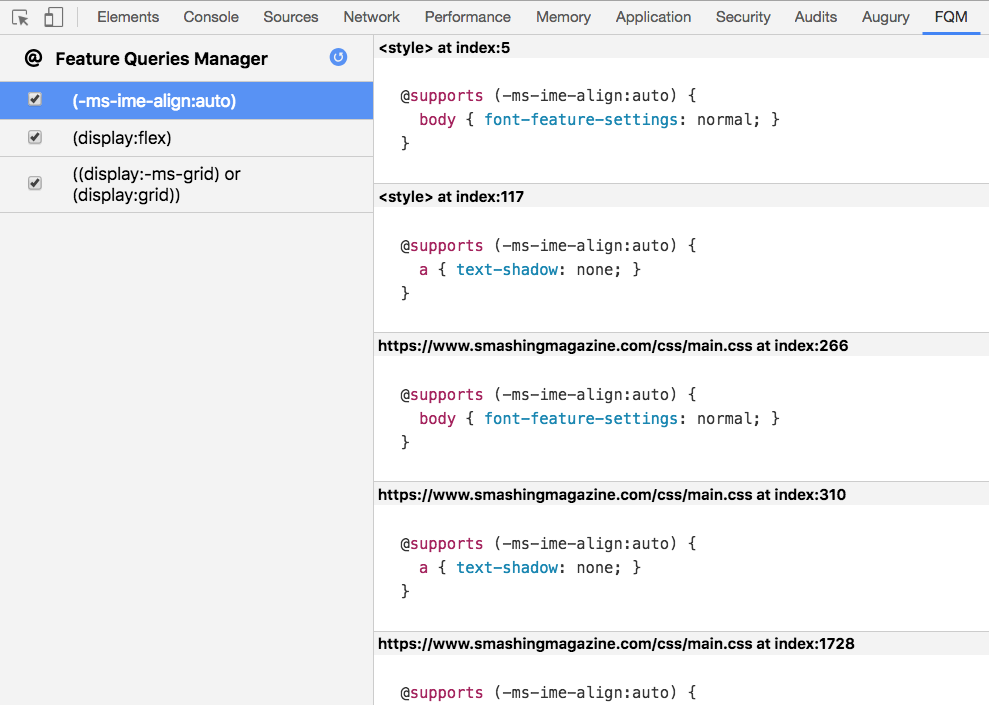
Task: Toggle the device toolbar icon
Action: pos(54,17)
